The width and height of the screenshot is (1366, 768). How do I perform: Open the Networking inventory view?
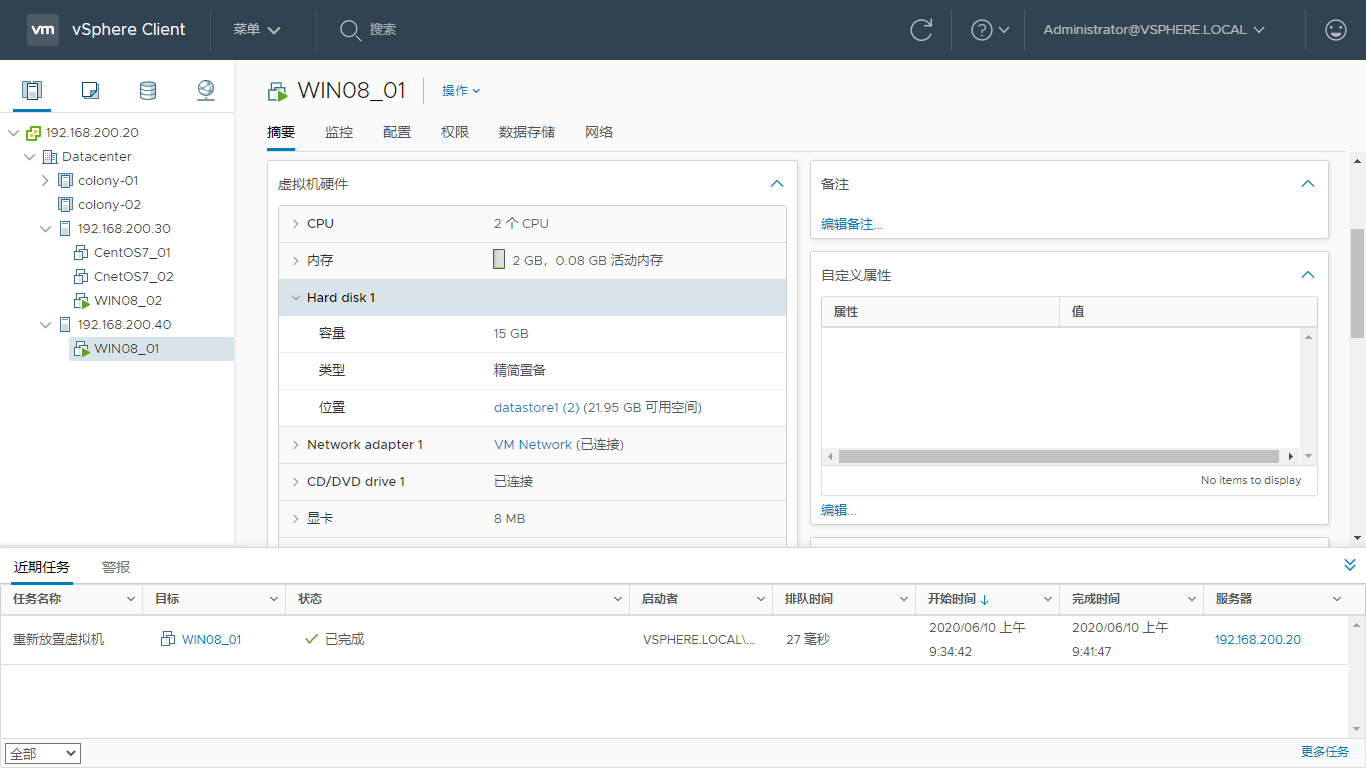205,90
